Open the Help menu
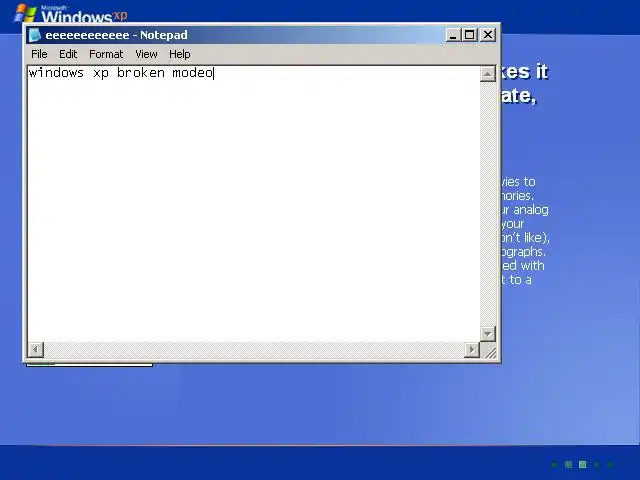The width and height of the screenshot is (640, 480). [180, 54]
